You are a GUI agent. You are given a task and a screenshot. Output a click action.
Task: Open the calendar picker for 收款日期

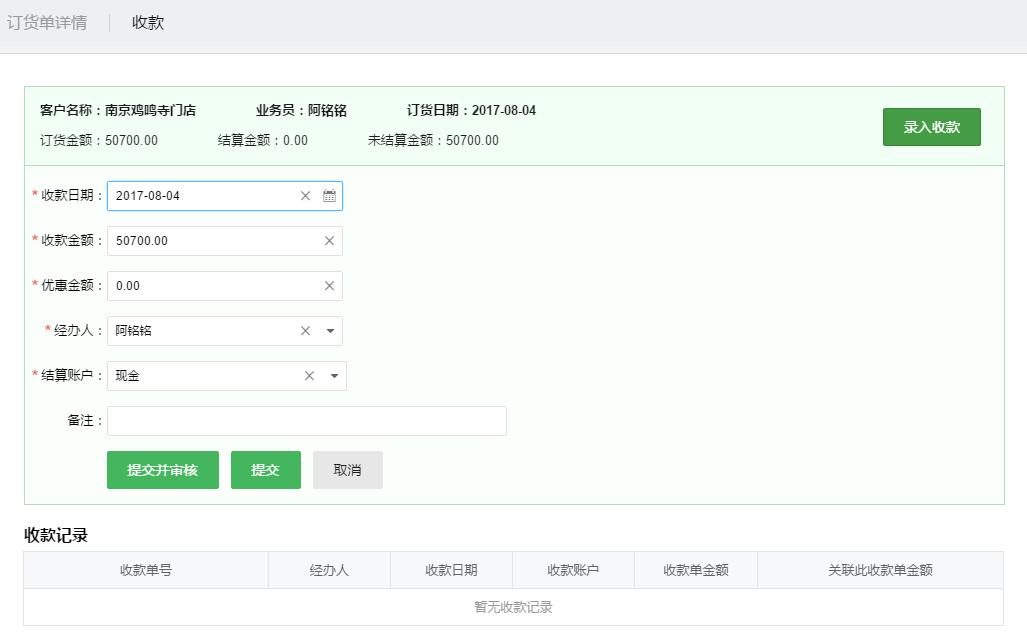(x=329, y=196)
